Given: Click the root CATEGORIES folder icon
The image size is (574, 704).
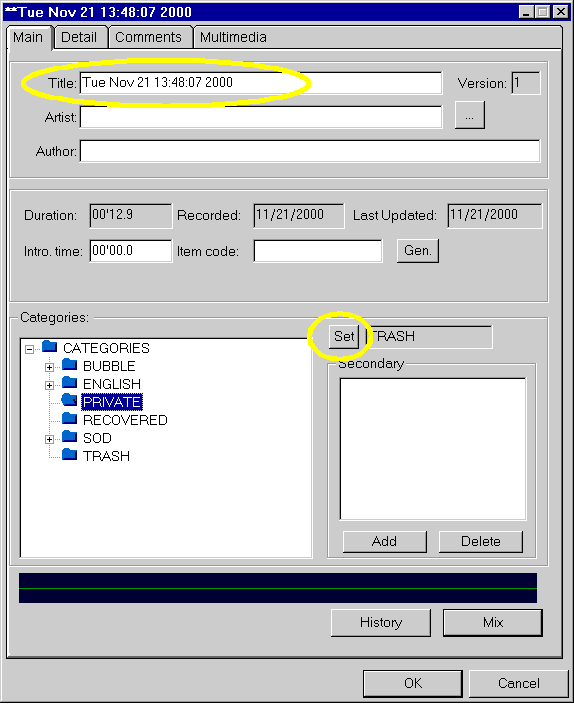Looking at the screenshot, I should [49, 346].
